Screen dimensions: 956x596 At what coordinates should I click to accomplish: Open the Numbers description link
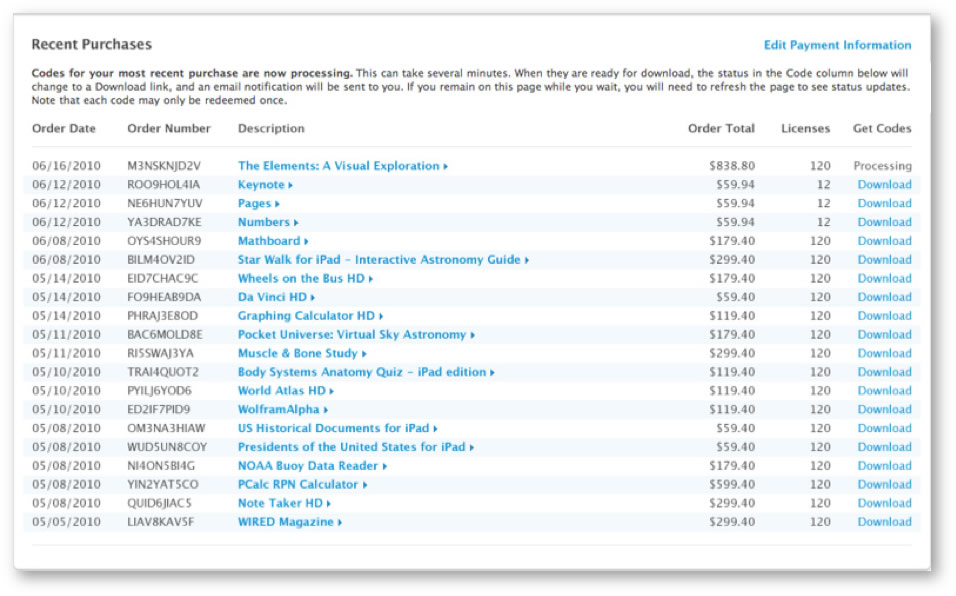268,222
